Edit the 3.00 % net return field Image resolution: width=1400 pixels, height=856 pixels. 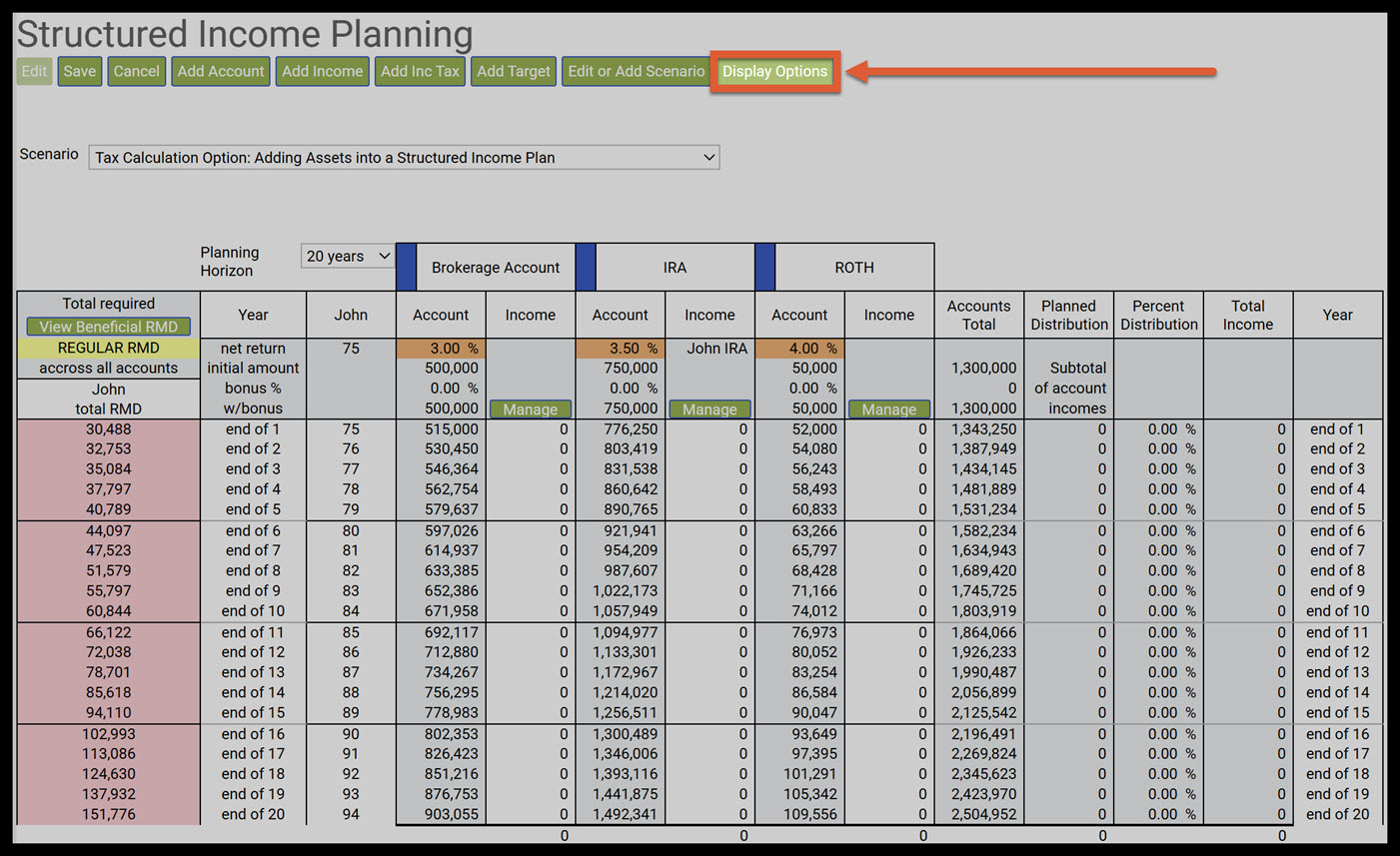(x=441, y=349)
